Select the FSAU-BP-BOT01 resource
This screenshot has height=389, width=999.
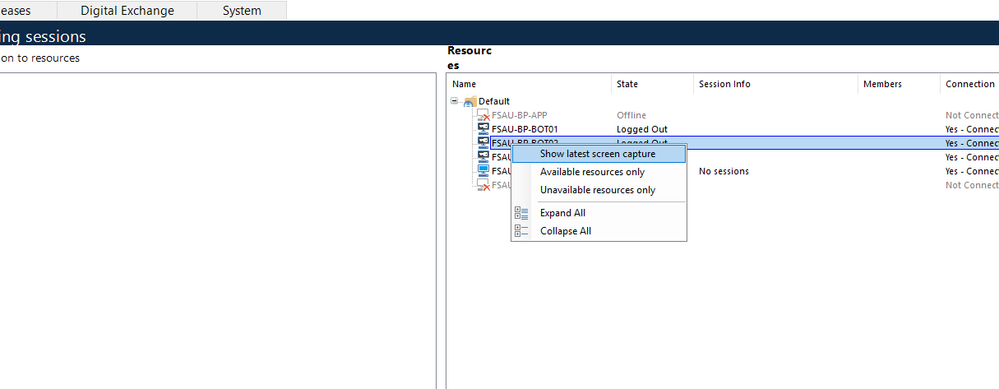pyautogui.click(x=525, y=130)
